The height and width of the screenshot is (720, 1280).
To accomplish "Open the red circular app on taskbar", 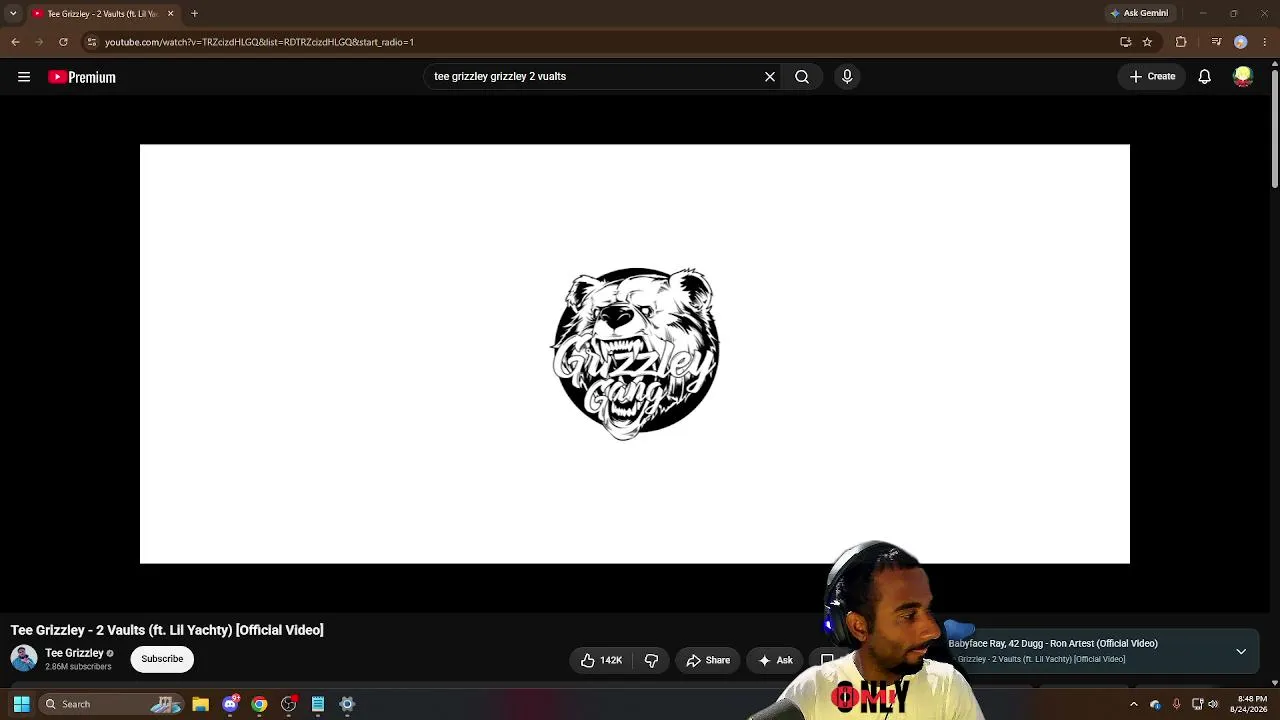I will tap(289, 704).
